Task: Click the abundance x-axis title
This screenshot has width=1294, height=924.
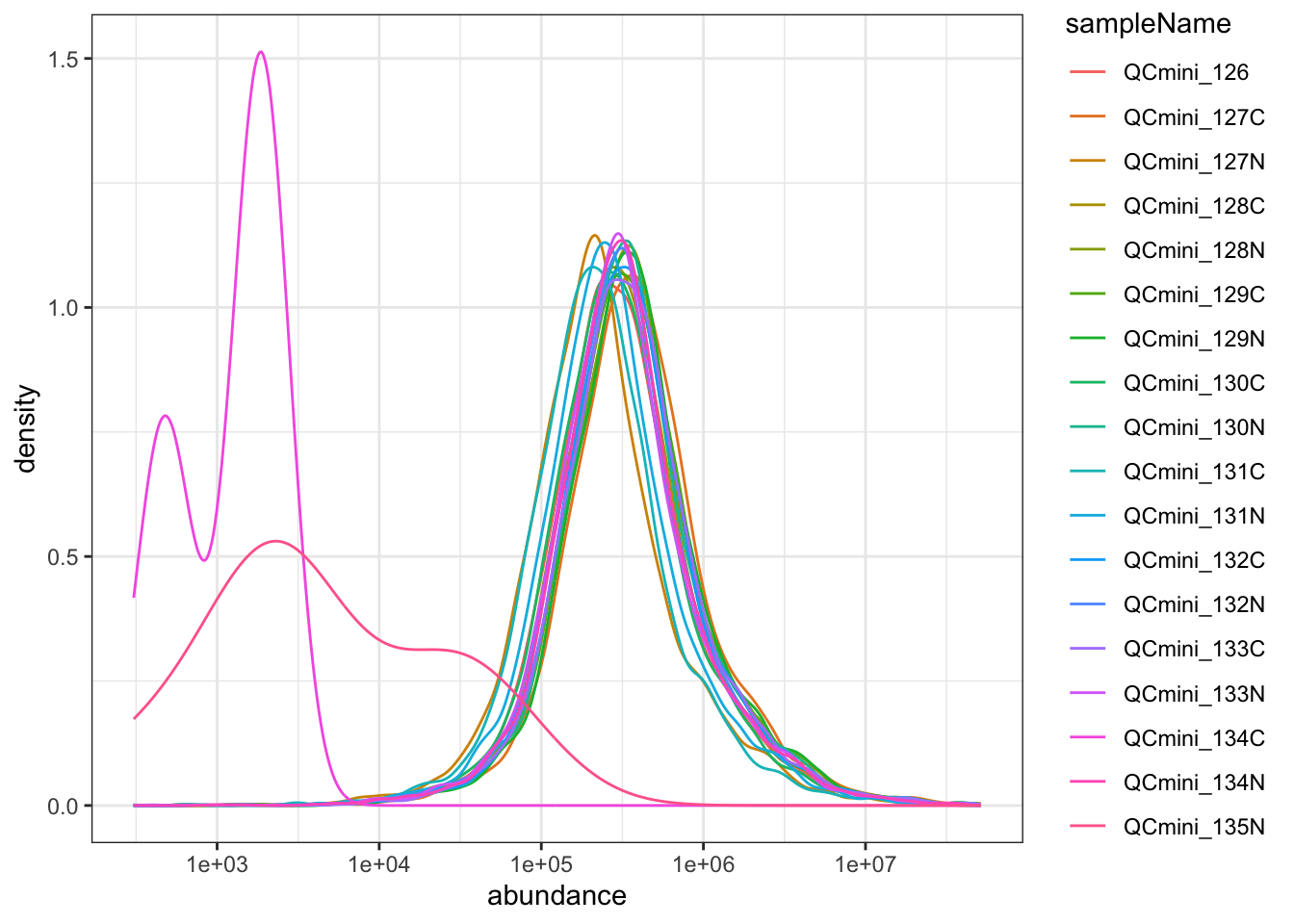Action: [x=556, y=896]
